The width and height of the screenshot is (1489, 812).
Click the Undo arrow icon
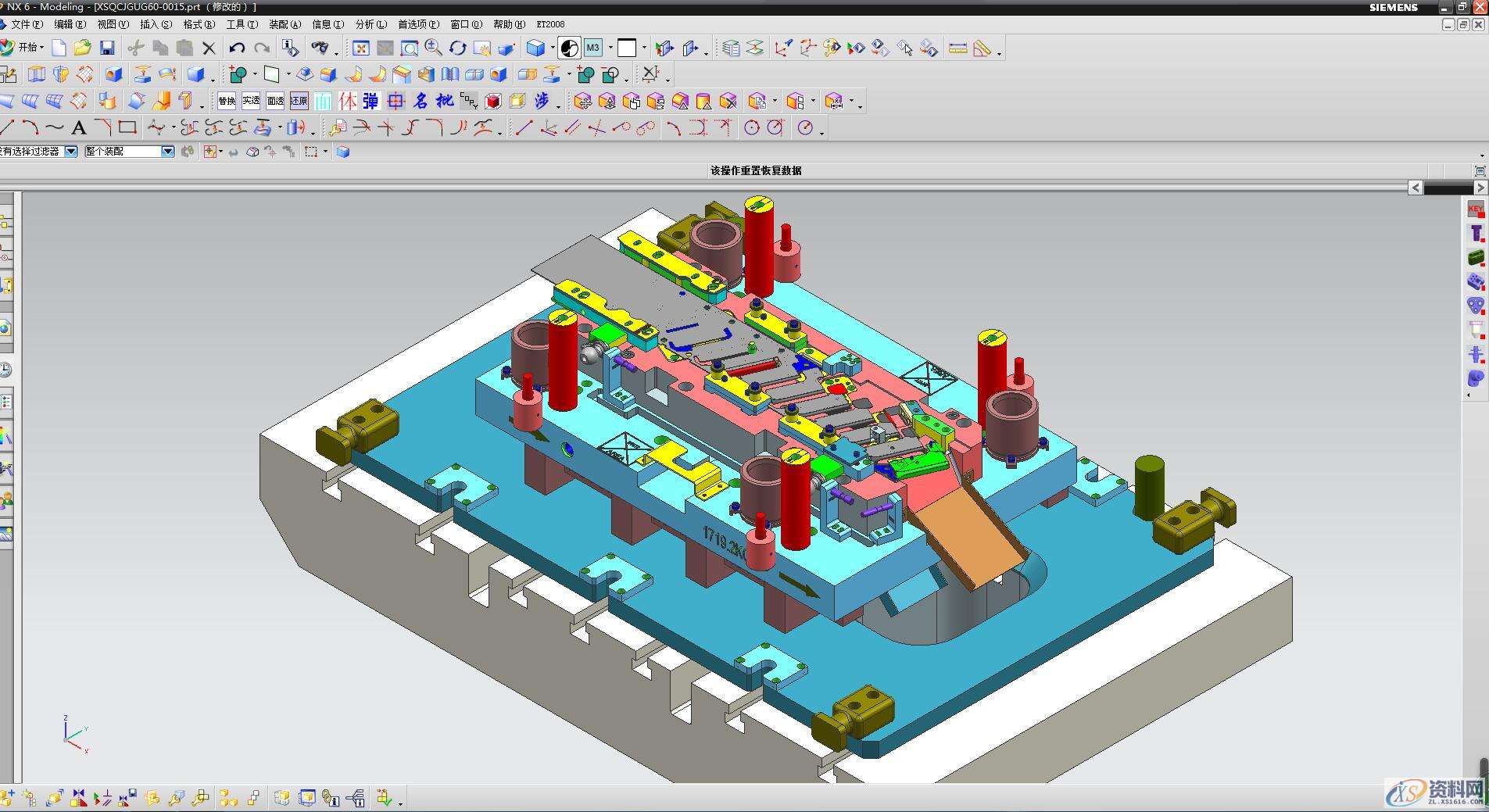pos(237,48)
